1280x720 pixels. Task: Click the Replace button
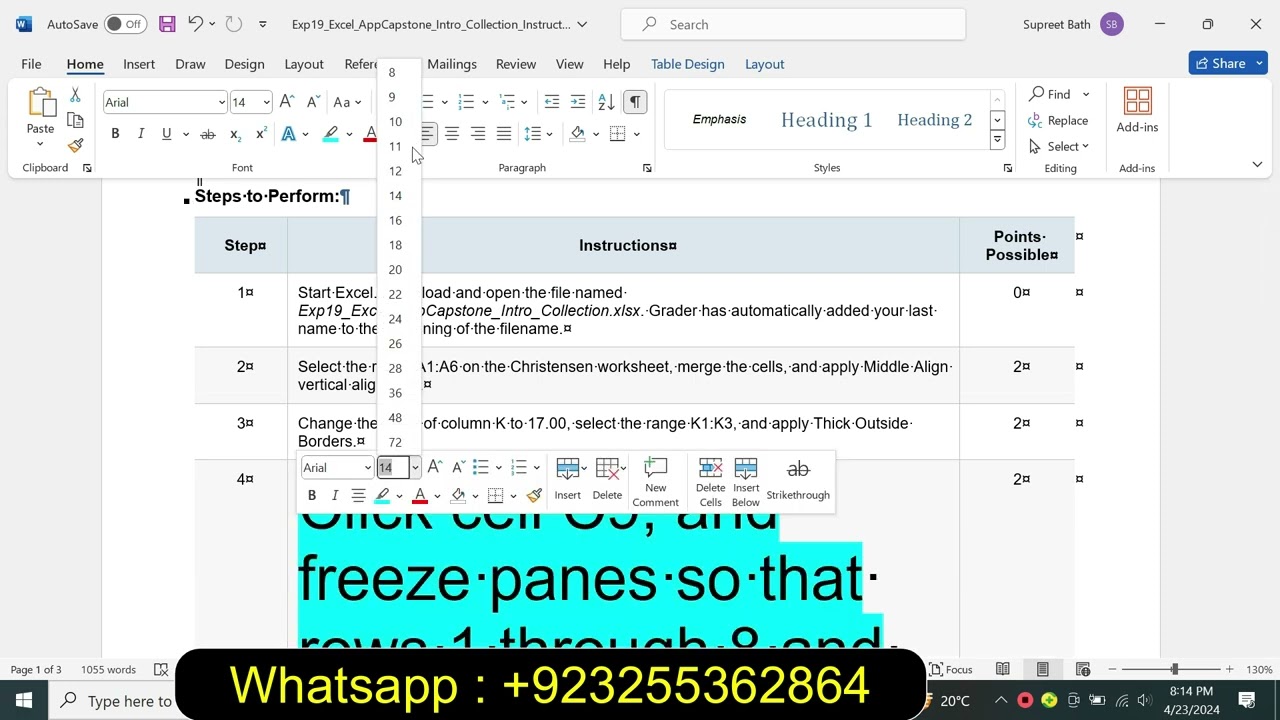tap(1058, 120)
